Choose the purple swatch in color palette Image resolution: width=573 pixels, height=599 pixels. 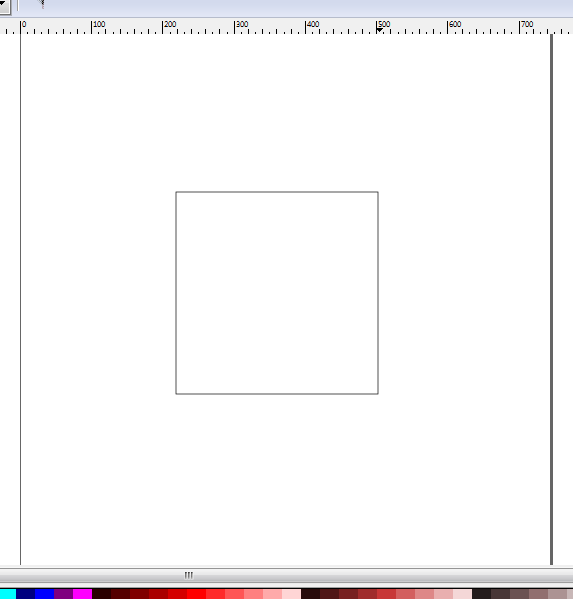point(63,594)
